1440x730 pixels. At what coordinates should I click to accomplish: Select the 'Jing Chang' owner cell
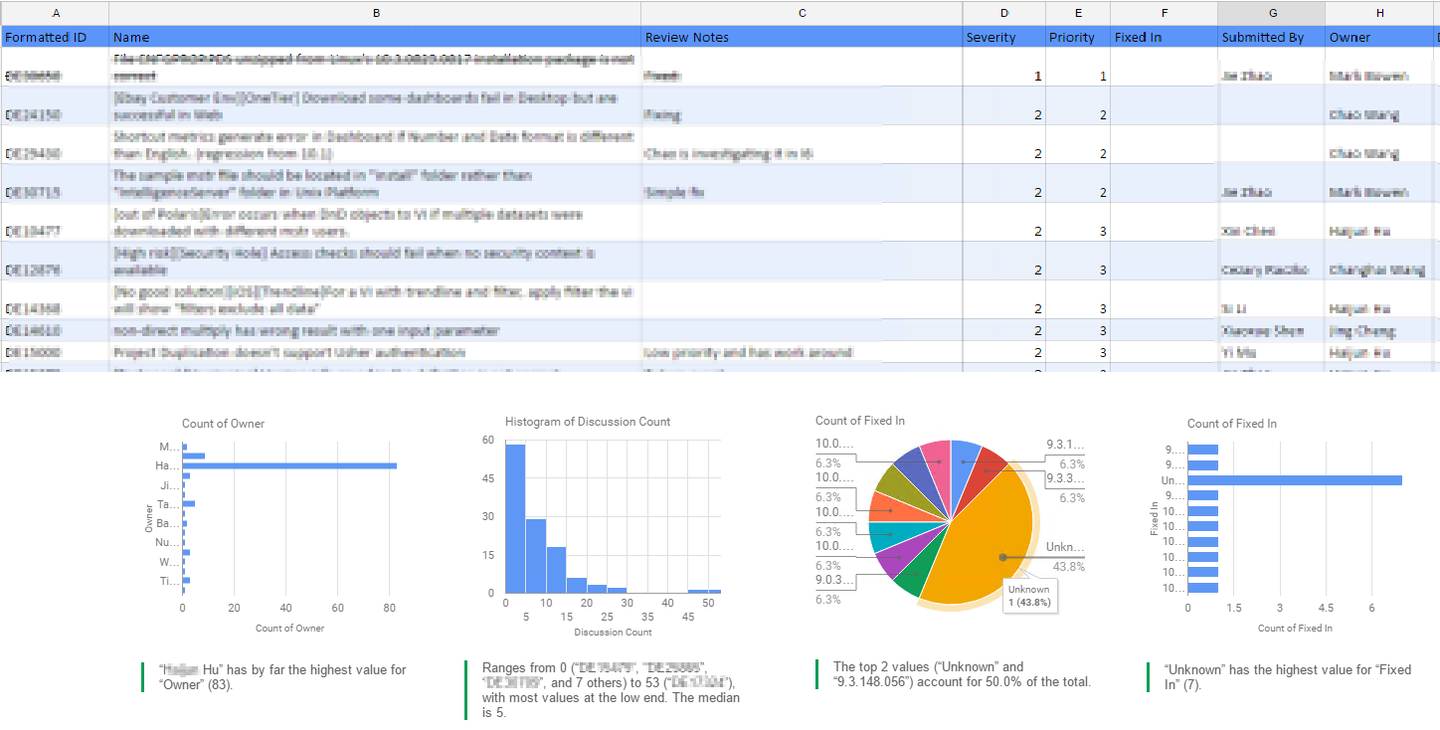(1380, 330)
